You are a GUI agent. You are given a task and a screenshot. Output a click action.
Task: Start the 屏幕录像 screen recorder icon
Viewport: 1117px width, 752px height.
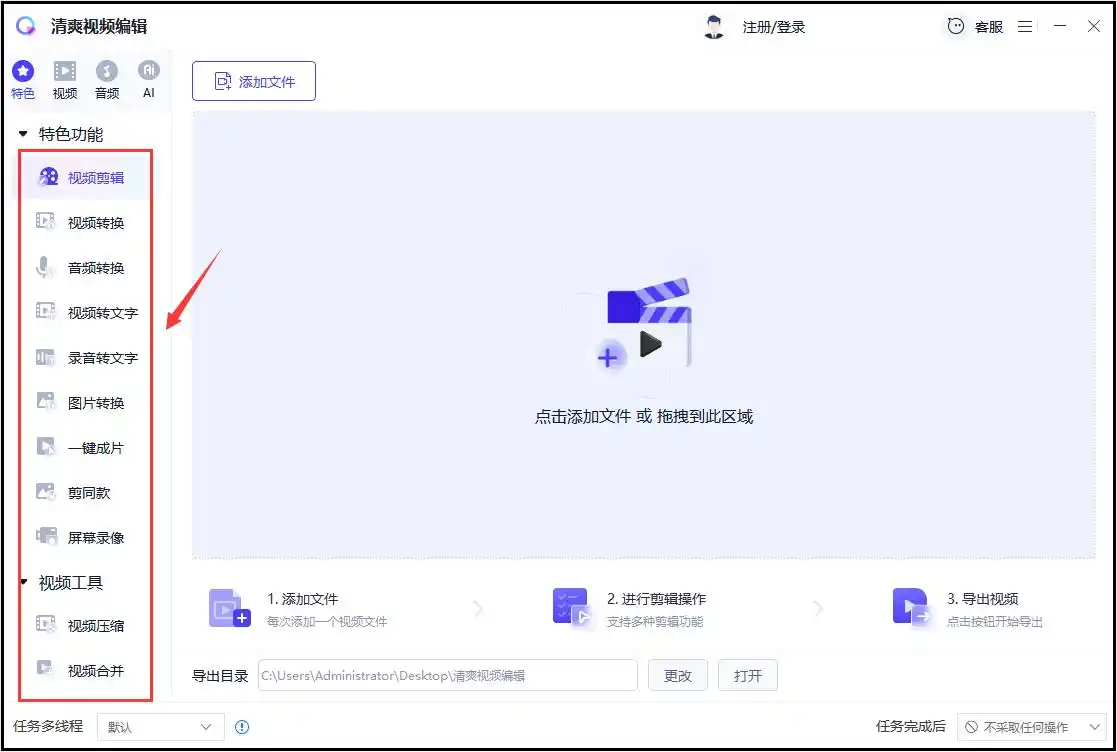(46, 538)
